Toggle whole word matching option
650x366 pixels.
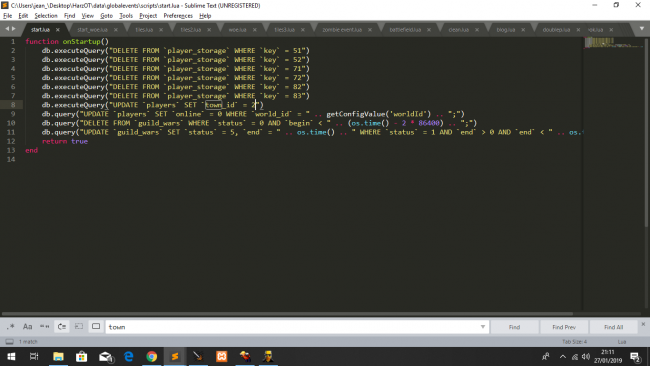pos(44,327)
